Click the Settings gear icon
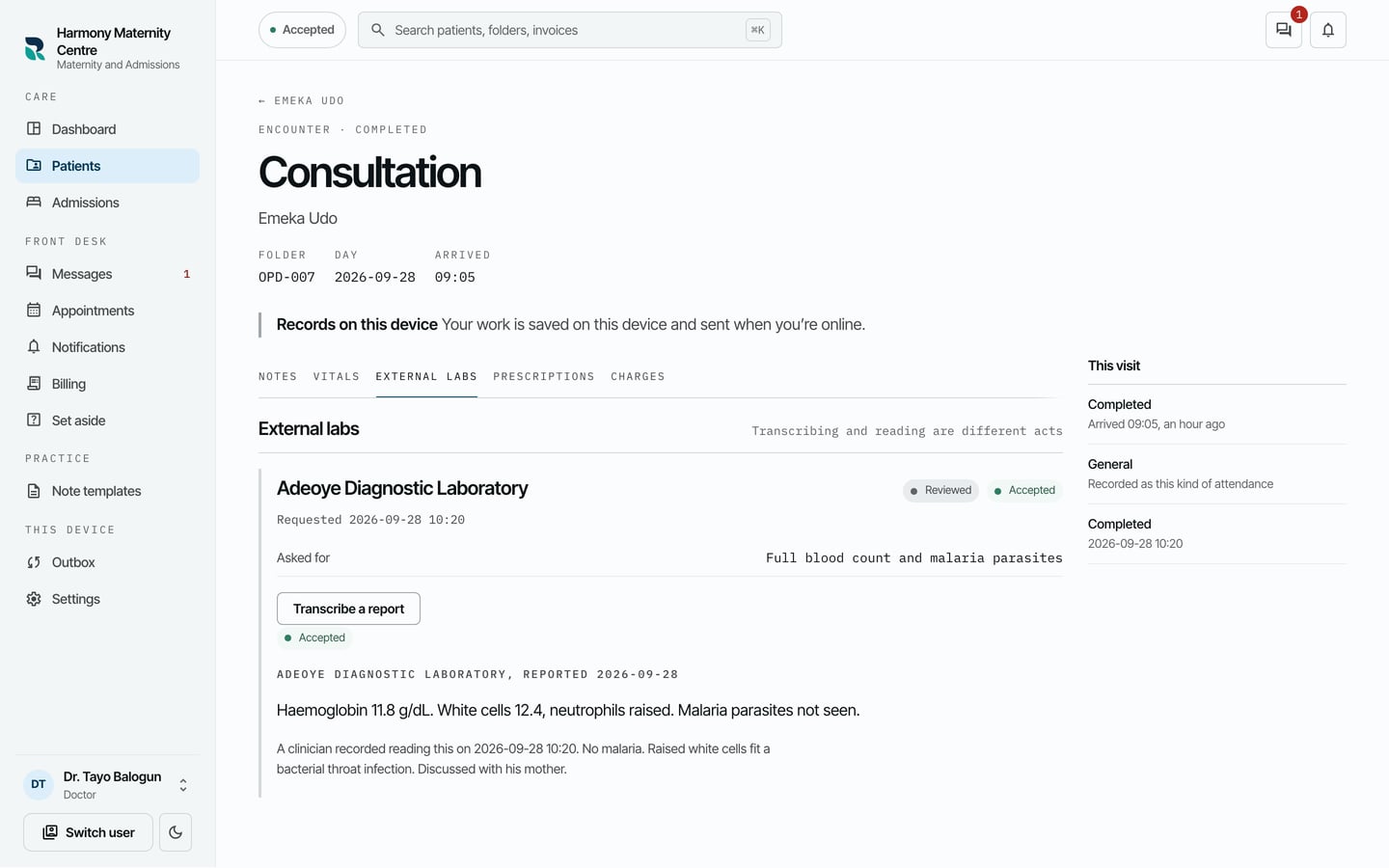 click(x=34, y=599)
